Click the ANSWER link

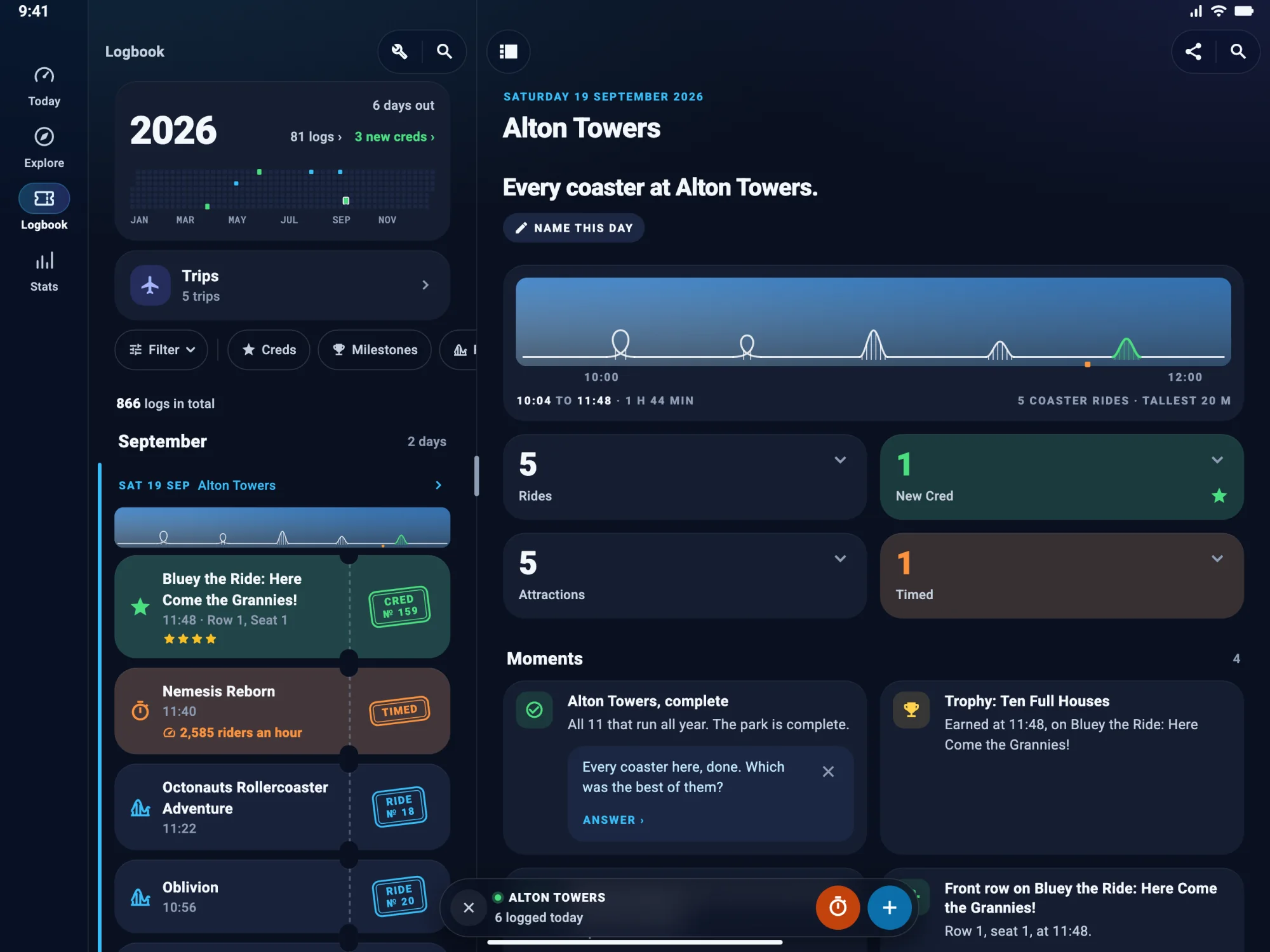pos(613,820)
